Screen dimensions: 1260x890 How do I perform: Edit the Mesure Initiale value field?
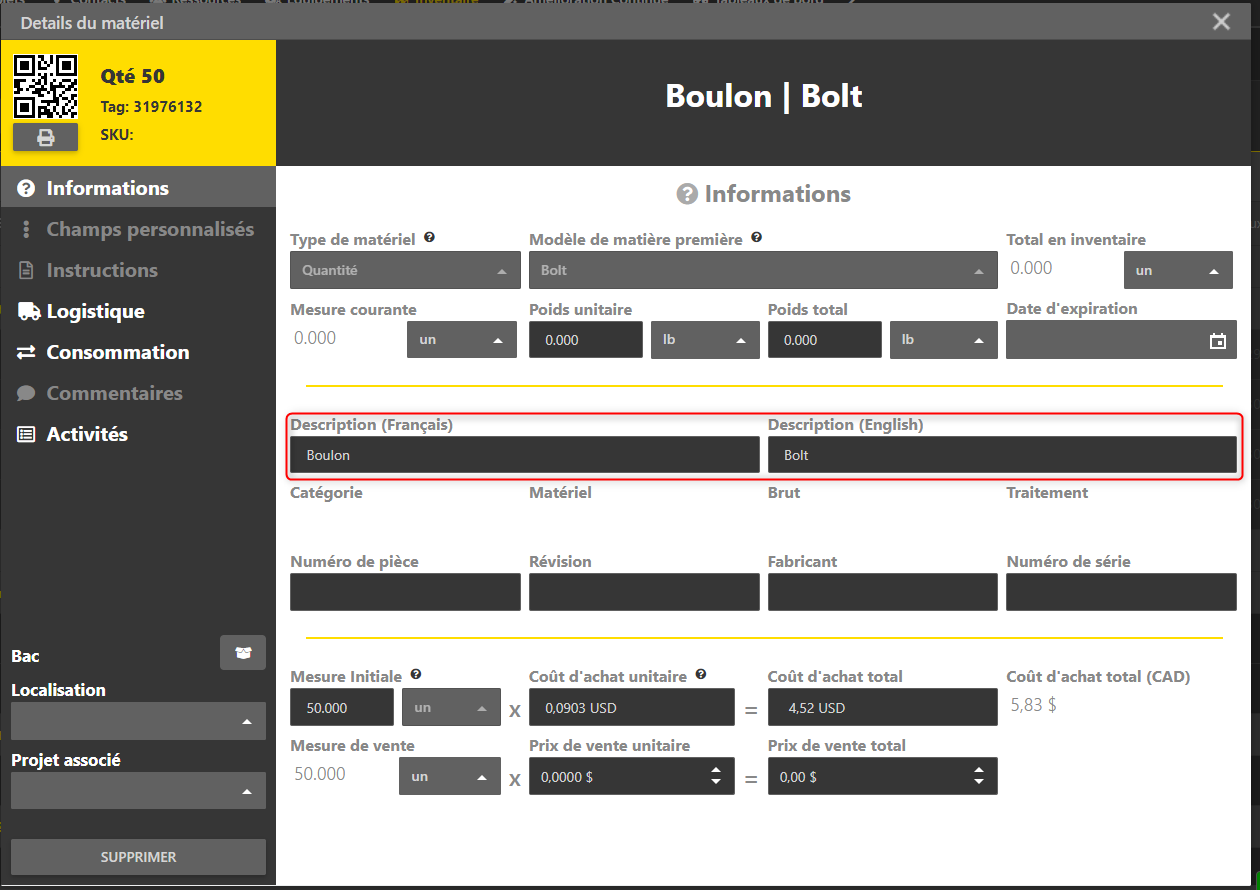342,707
